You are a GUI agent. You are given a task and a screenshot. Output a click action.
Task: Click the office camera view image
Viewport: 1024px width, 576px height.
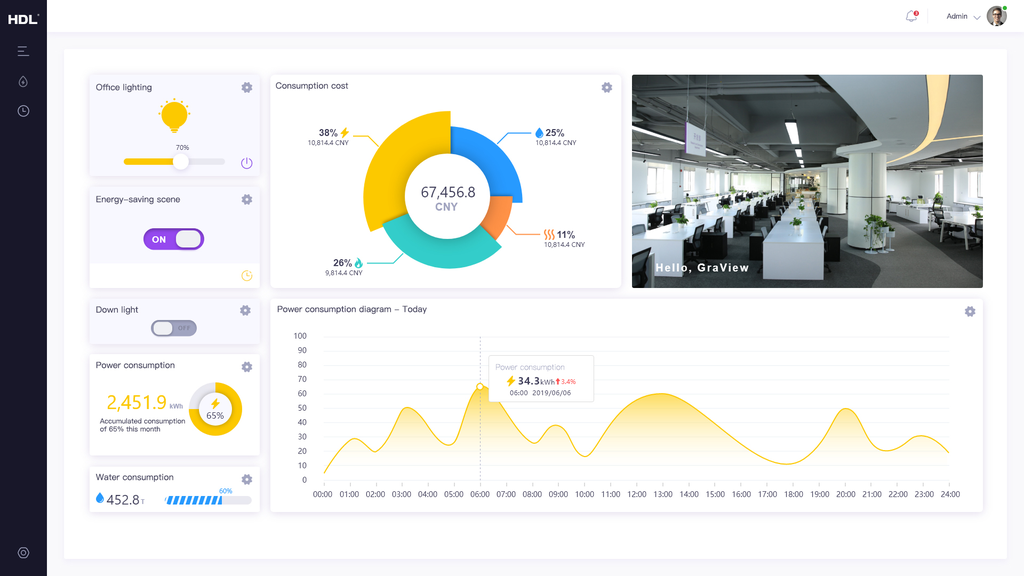(x=807, y=181)
